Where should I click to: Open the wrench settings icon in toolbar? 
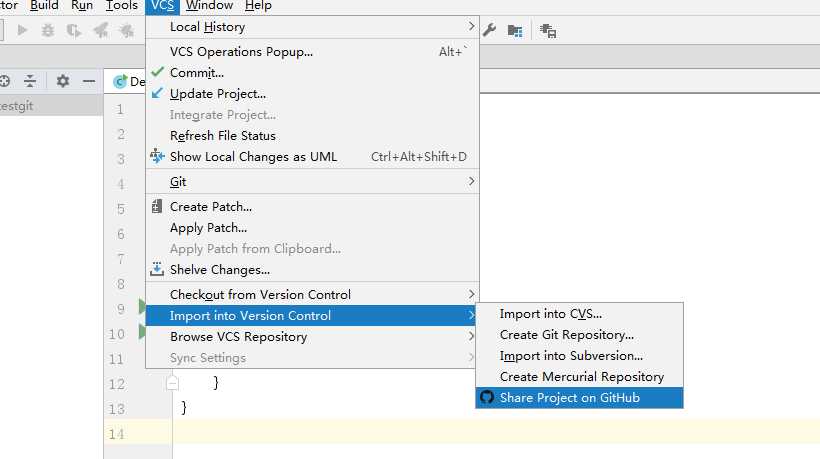[489, 30]
